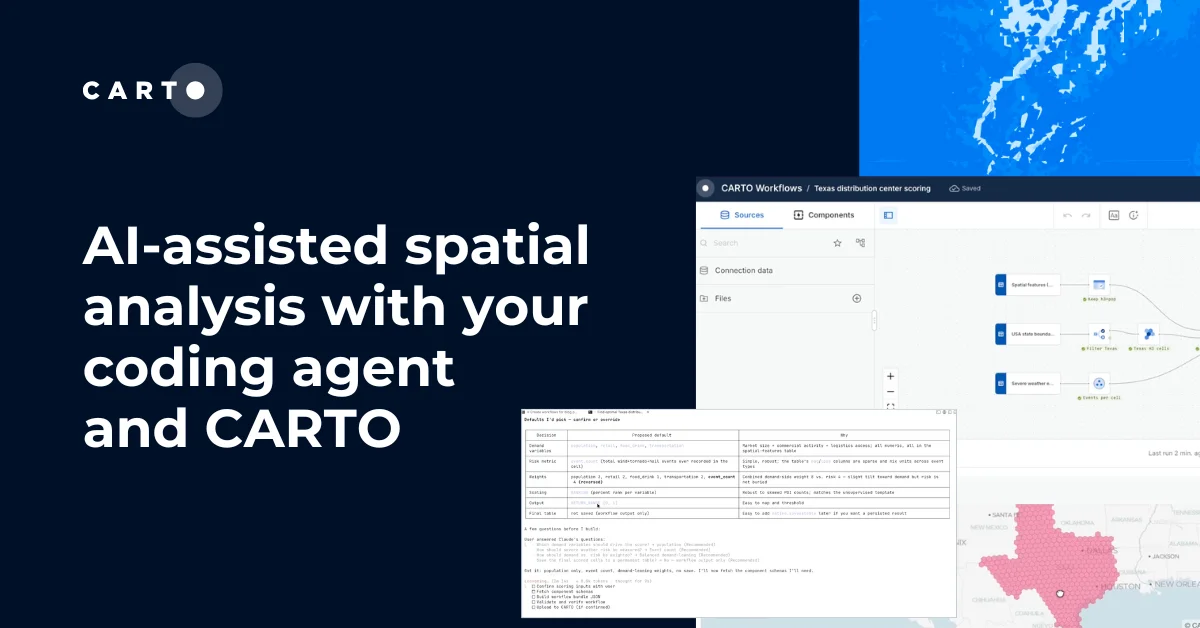Click the 'Last run 2 min. ago' text

1174,454
